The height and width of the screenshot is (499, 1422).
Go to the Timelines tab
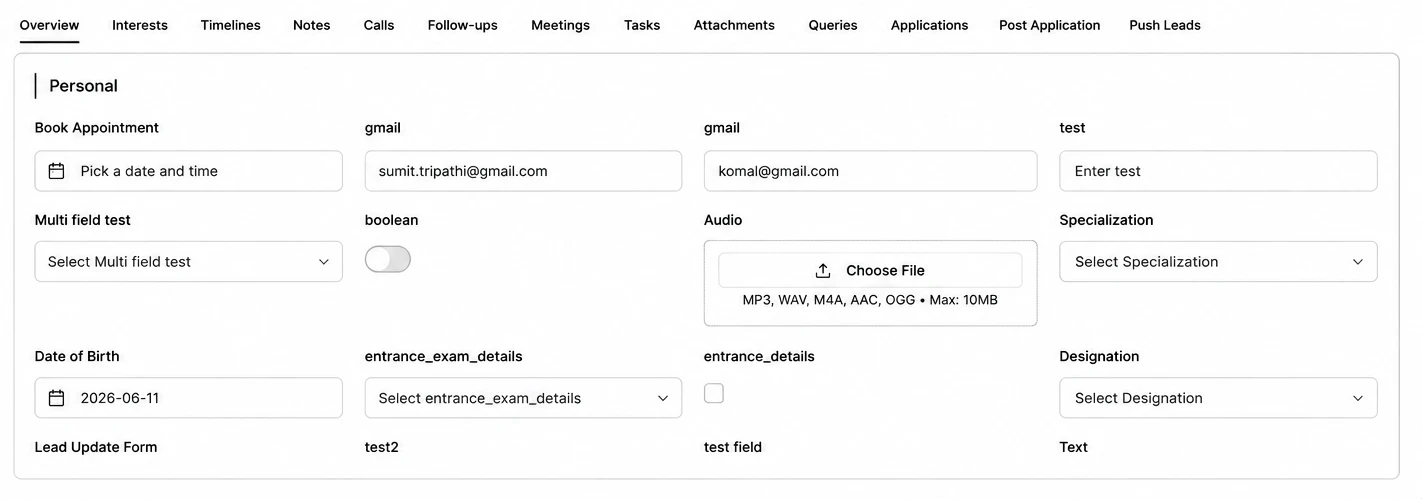[x=230, y=25]
